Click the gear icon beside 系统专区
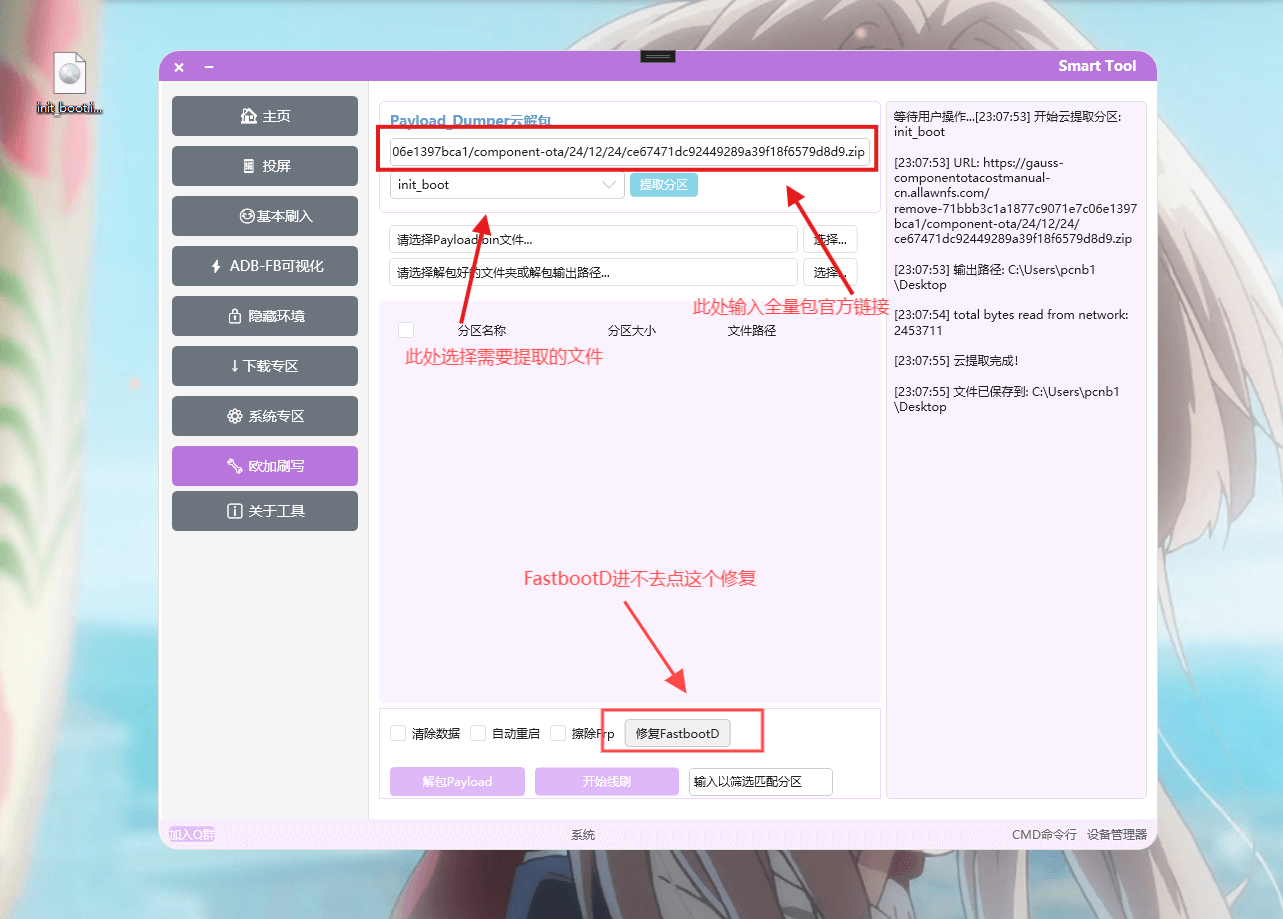 [x=234, y=416]
